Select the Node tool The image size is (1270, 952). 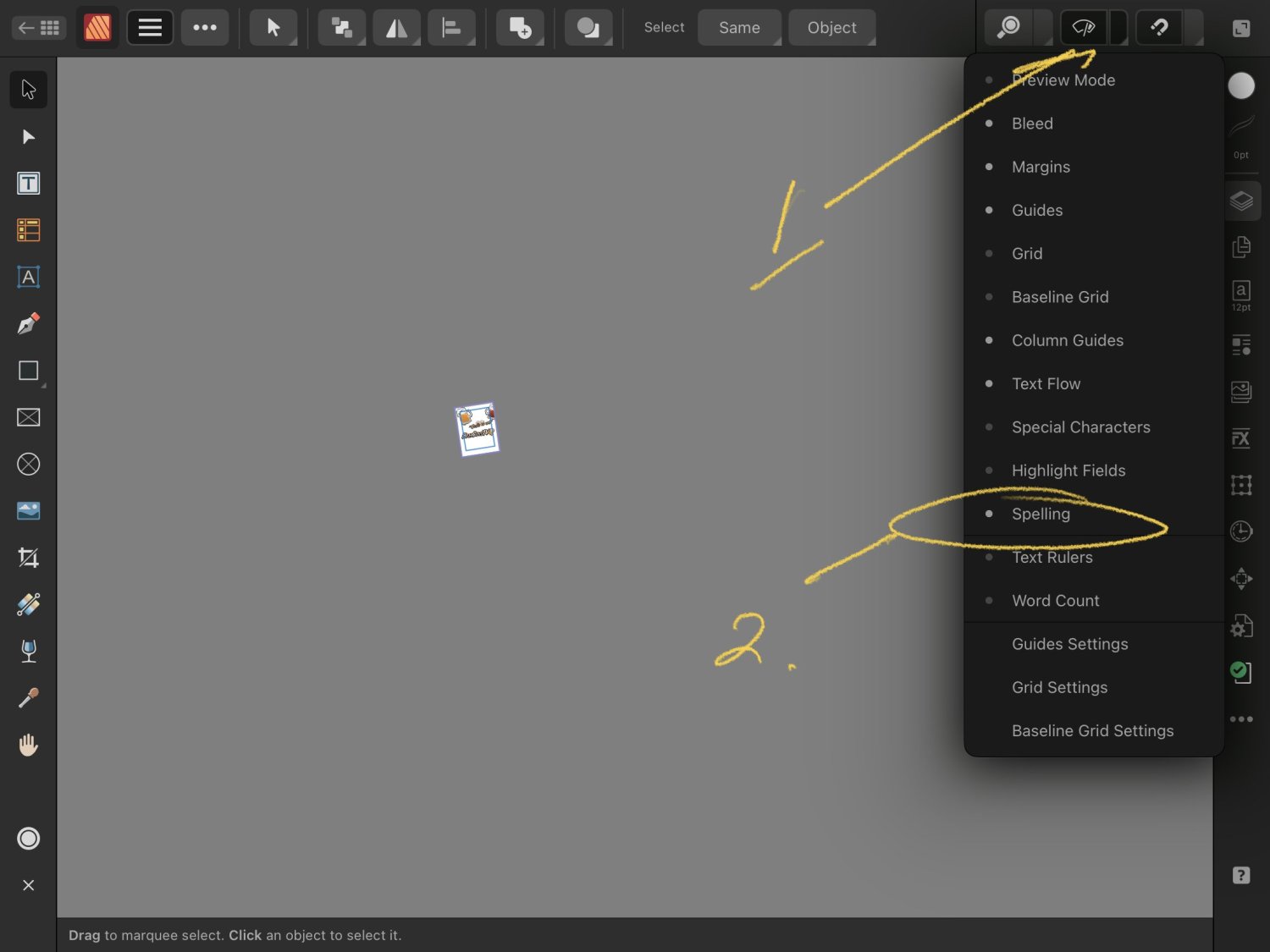28,137
